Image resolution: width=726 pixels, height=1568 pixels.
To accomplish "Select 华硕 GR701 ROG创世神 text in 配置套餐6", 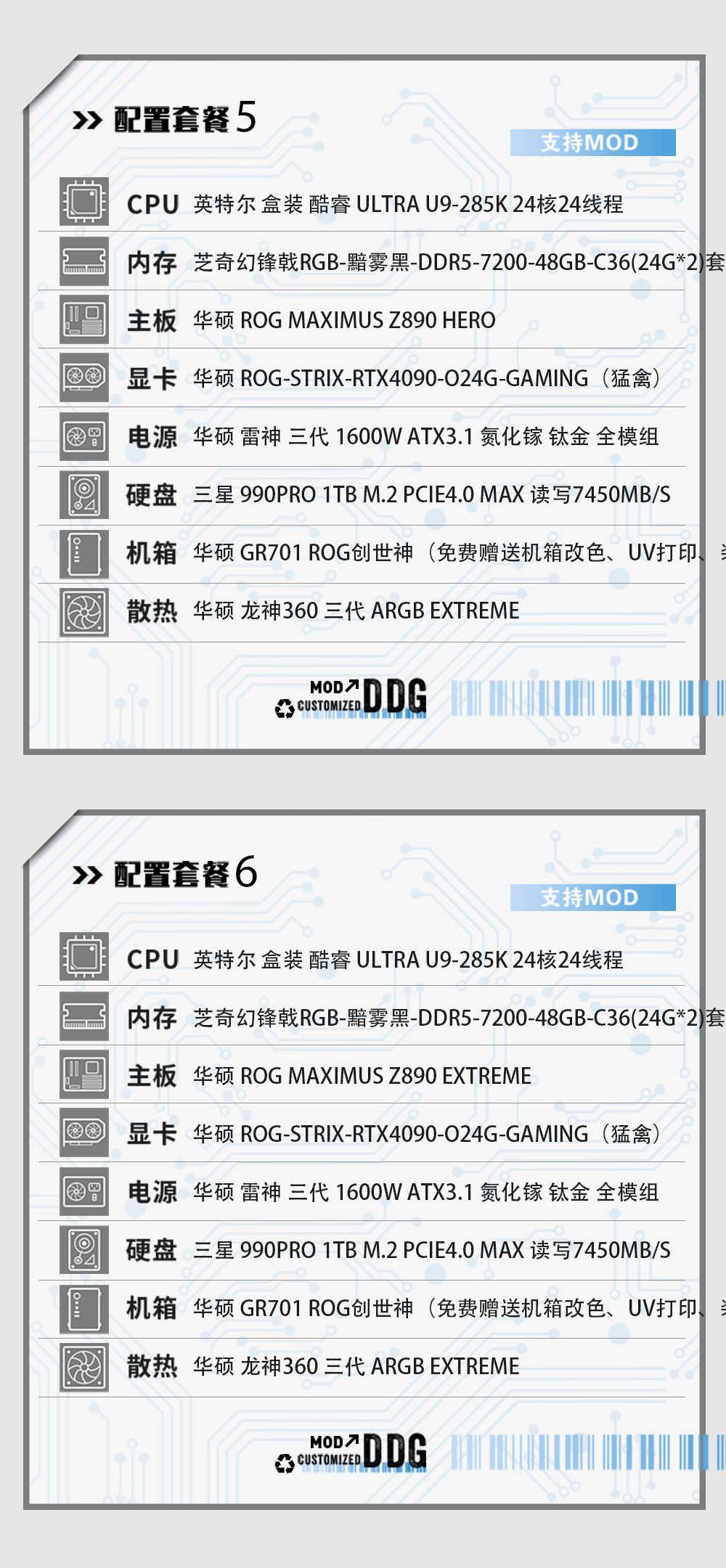I will (459, 1308).
